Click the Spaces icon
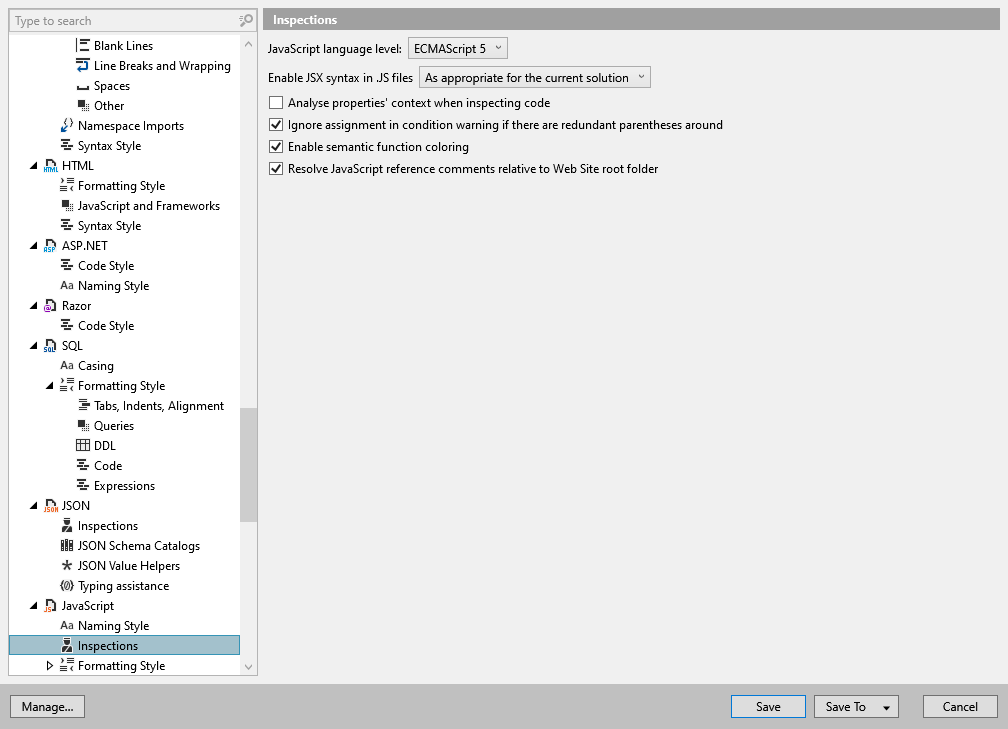This screenshot has width=1008, height=729. (83, 86)
